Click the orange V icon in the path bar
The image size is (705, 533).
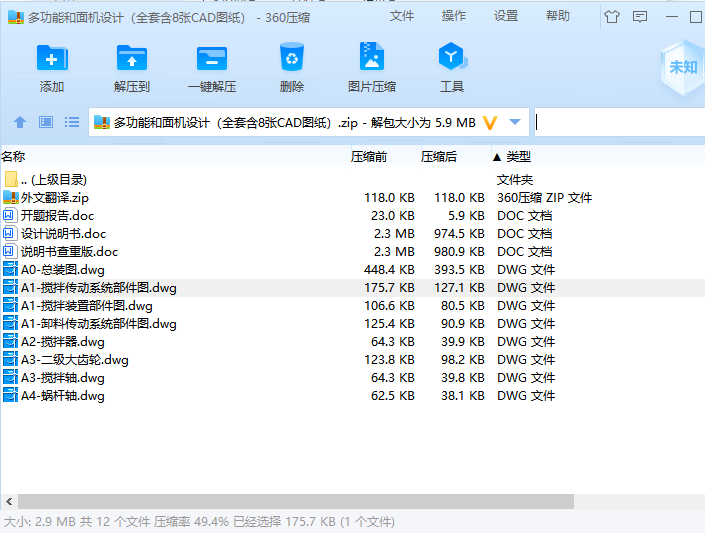490,122
